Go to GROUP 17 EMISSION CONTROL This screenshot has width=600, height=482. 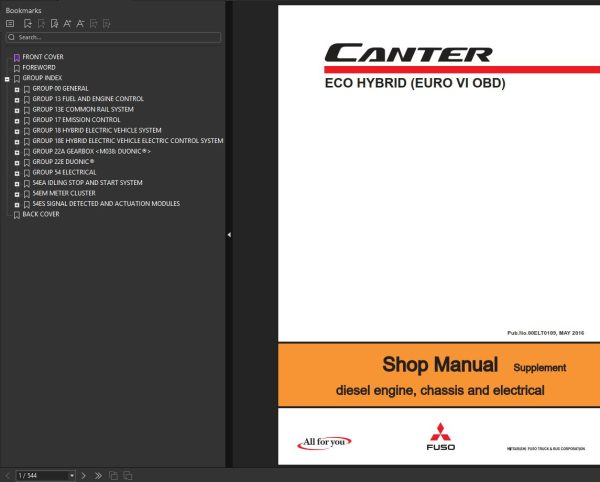(76, 120)
